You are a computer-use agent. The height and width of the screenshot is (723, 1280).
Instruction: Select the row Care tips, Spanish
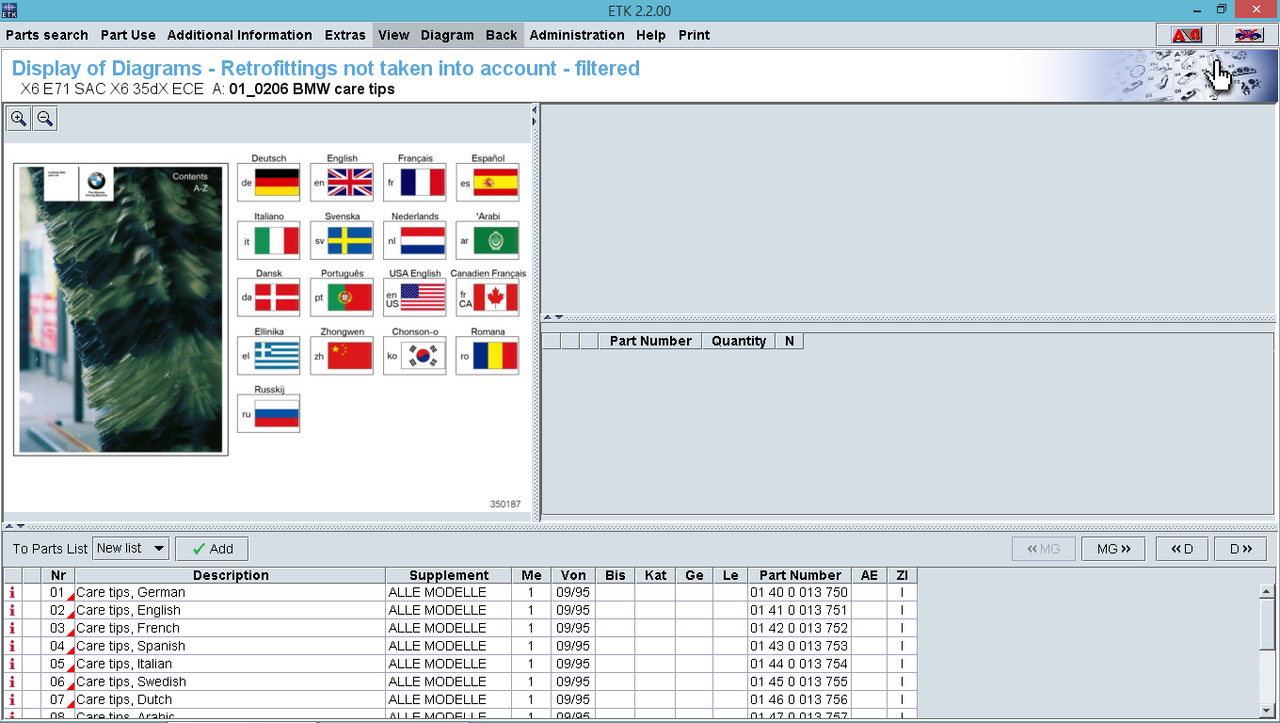click(x=460, y=647)
